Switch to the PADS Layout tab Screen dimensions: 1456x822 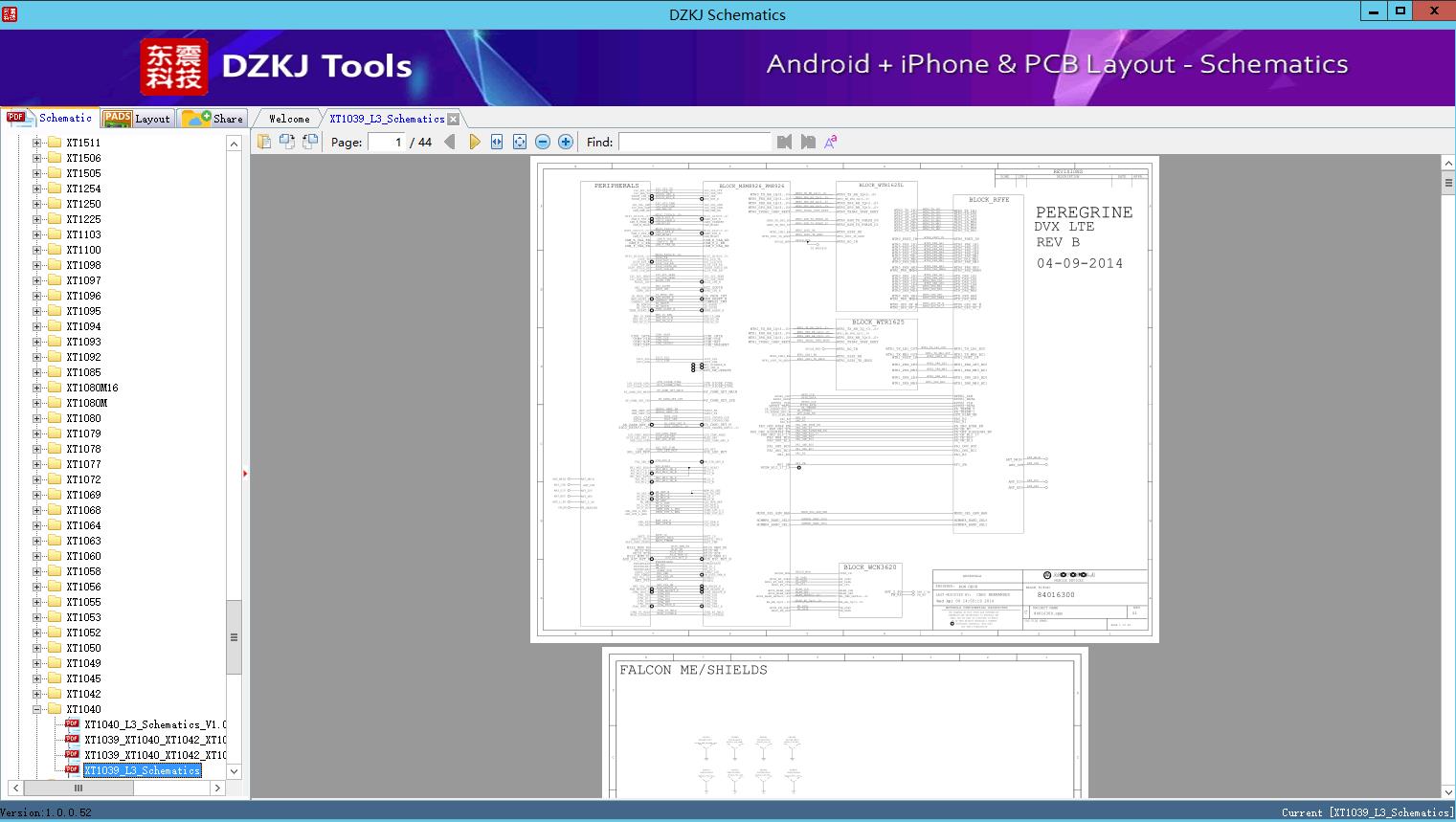click(137, 119)
